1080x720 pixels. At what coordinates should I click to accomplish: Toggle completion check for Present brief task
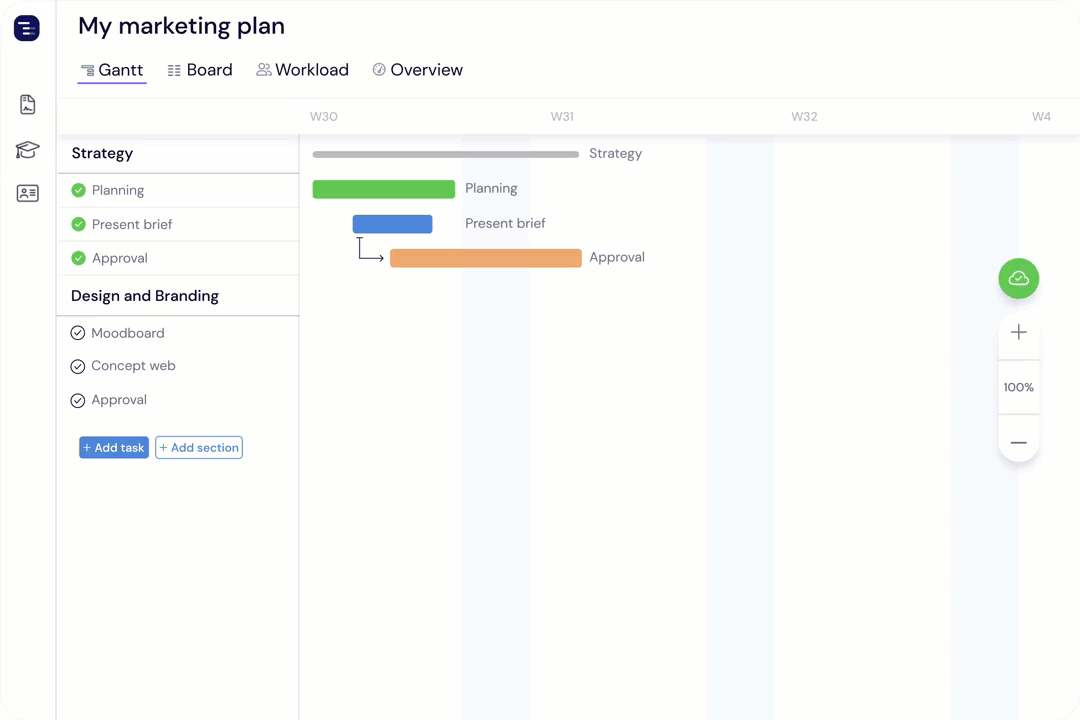click(x=79, y=224)
